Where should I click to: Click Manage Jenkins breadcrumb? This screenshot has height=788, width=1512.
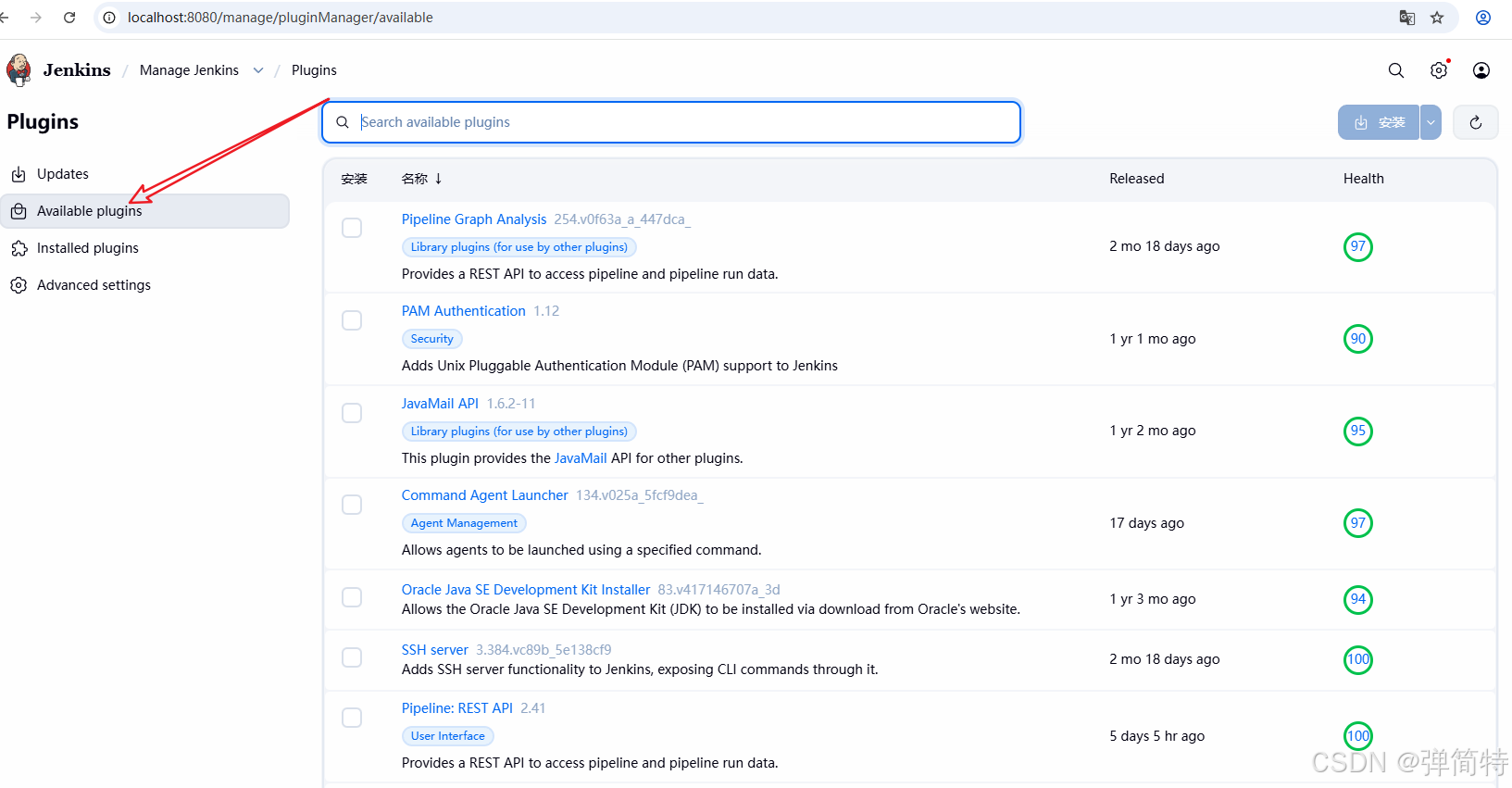click(x=189, y=70)
